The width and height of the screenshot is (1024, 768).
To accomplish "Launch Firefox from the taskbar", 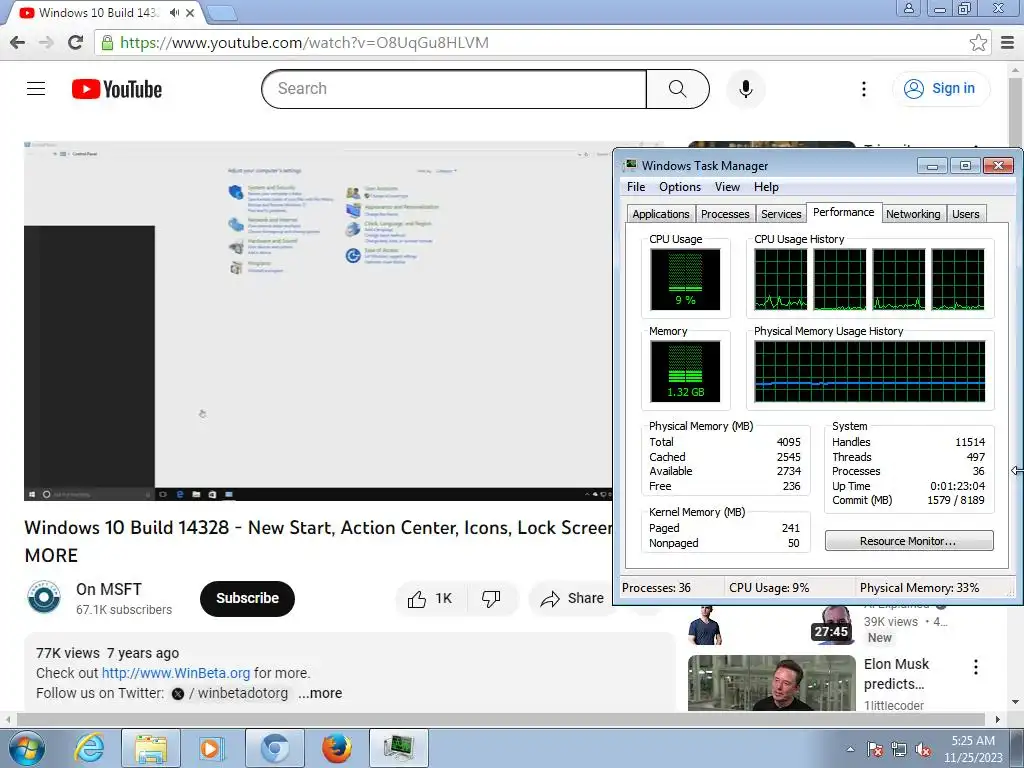I will click(337, 748).
